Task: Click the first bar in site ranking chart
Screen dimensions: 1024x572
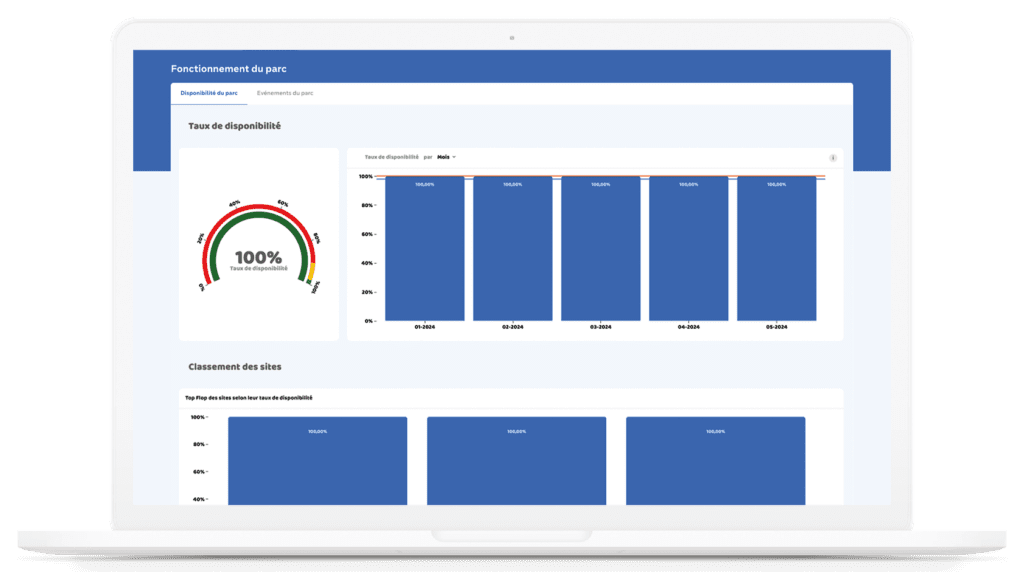Action: pyautogui.click(x=317, y=462)
